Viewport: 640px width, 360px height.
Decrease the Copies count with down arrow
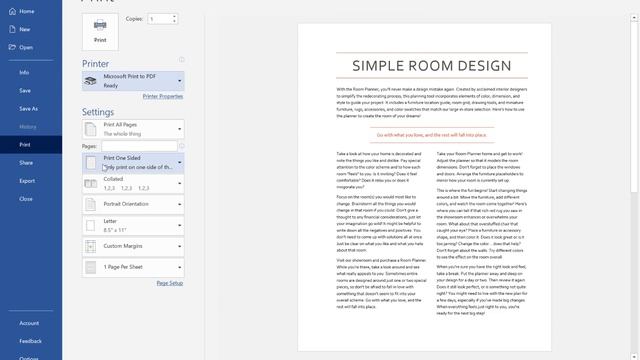tap(174, 21)
